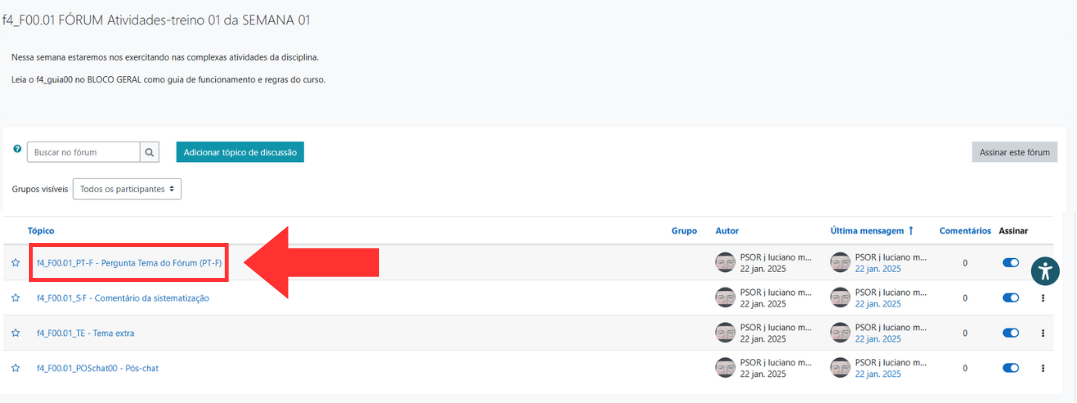Open the Pergunta Tema do Fórum topic link
This screenshot has height=403, width=1077.
[x=129, y=263]
